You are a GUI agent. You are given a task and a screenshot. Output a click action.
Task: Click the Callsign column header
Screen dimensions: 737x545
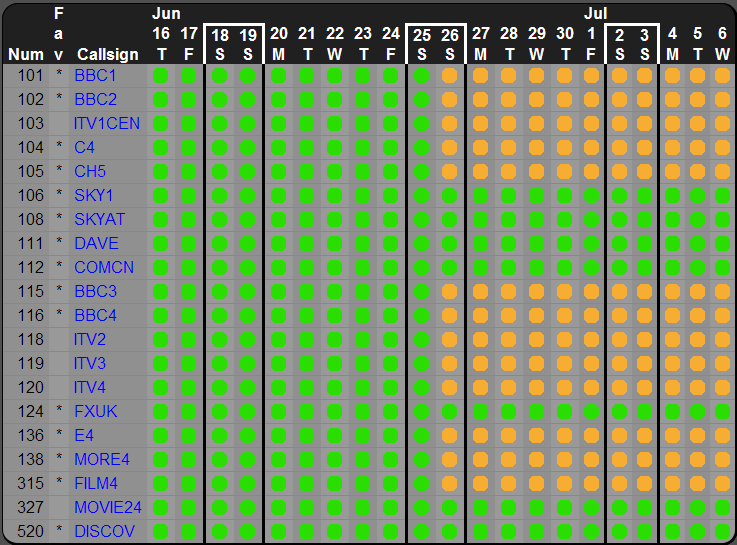(x=108, y=54)
